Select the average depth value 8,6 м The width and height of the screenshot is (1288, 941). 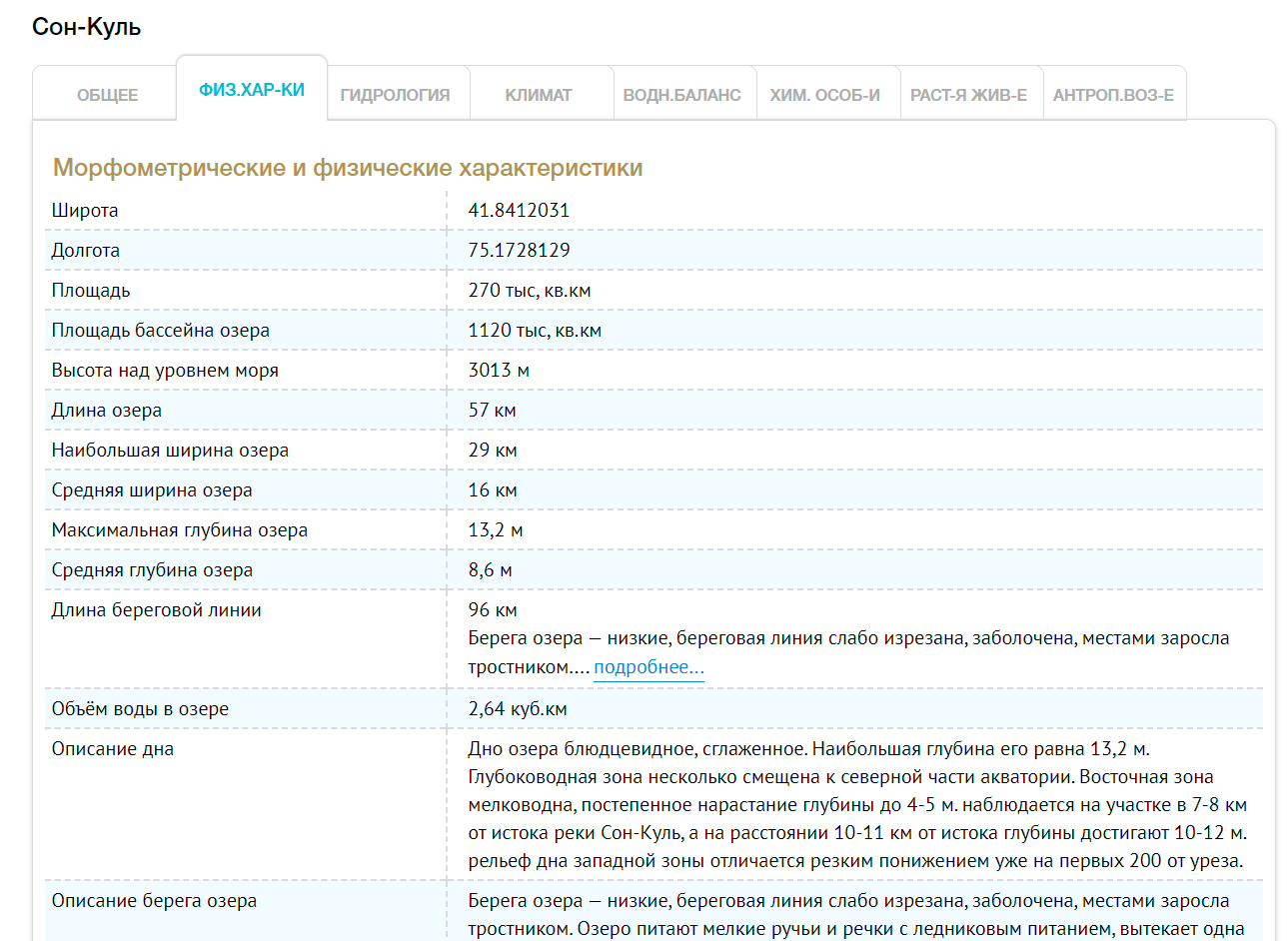click(491, 570)
